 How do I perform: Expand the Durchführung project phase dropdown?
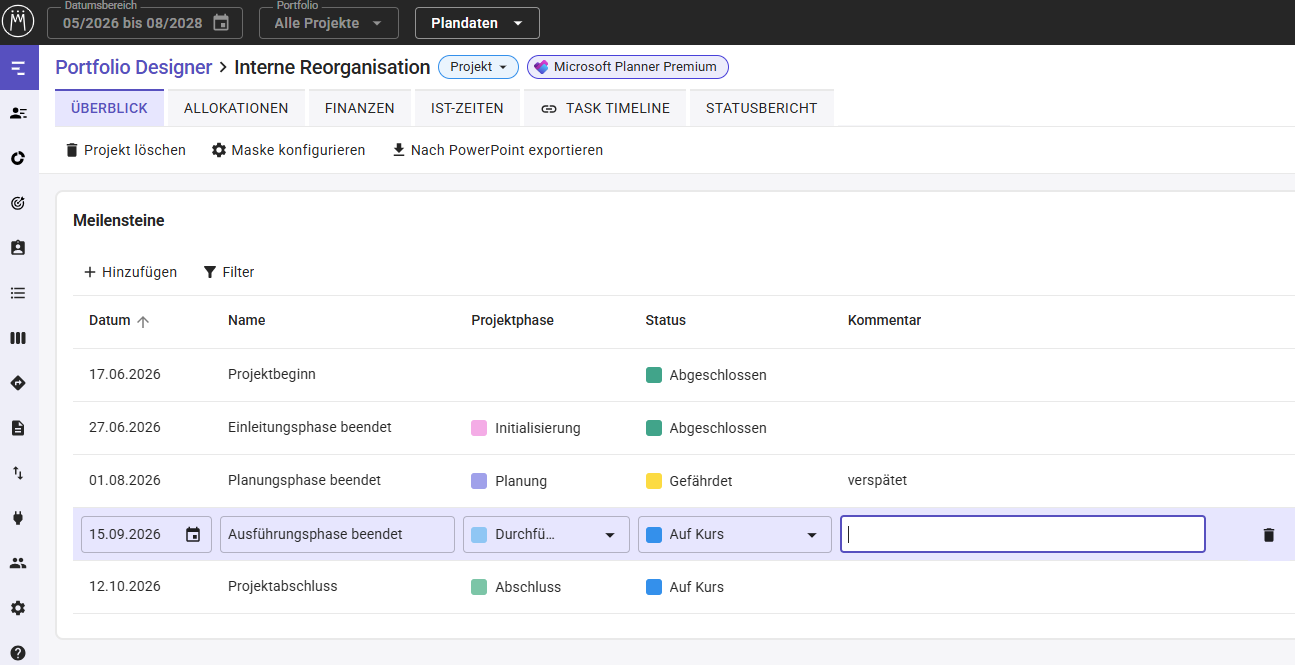point(546,535)
